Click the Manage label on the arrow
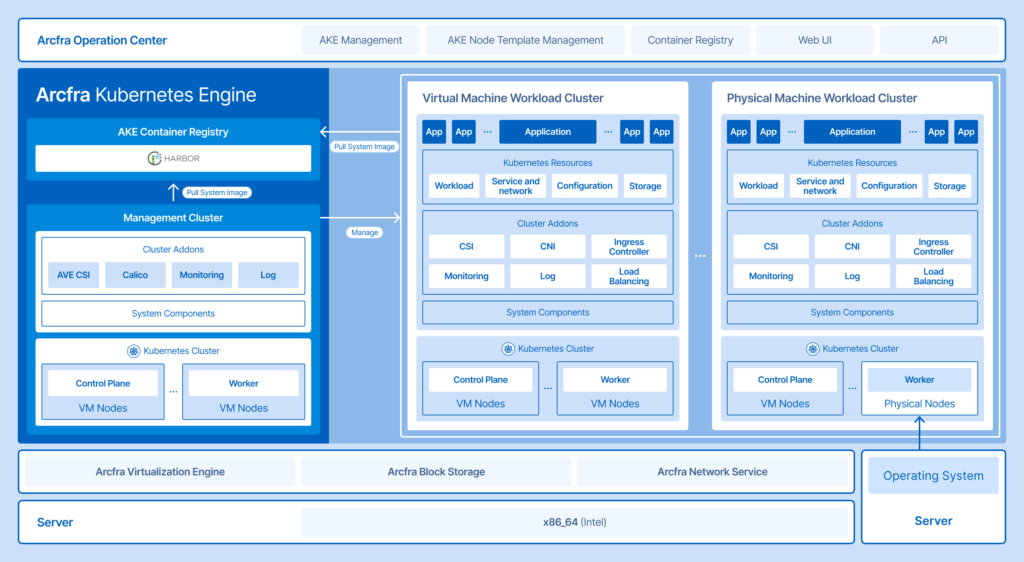1024x562 pixels. click(364, 232)
